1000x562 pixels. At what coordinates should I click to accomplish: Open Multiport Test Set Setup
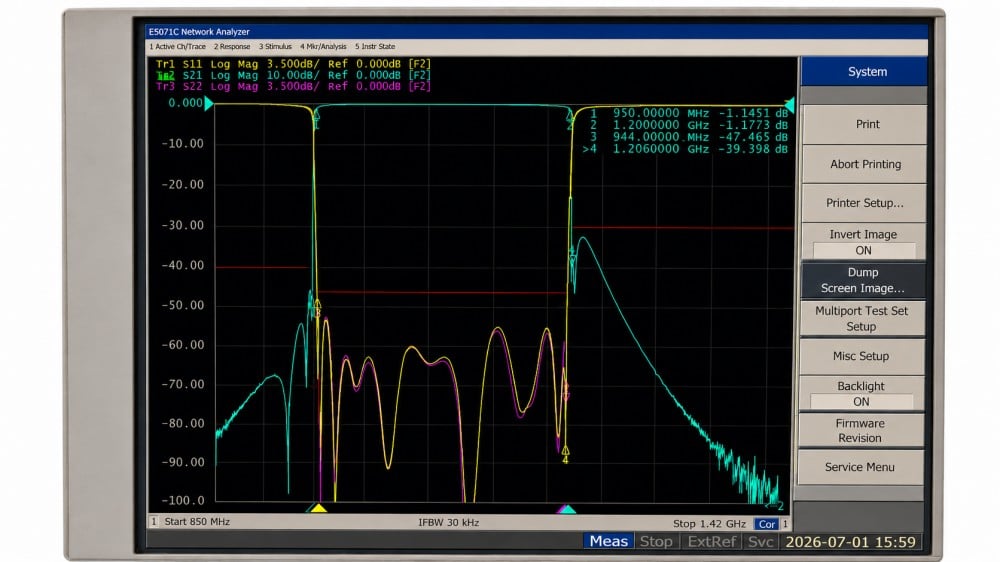click(x=861, y=318)
